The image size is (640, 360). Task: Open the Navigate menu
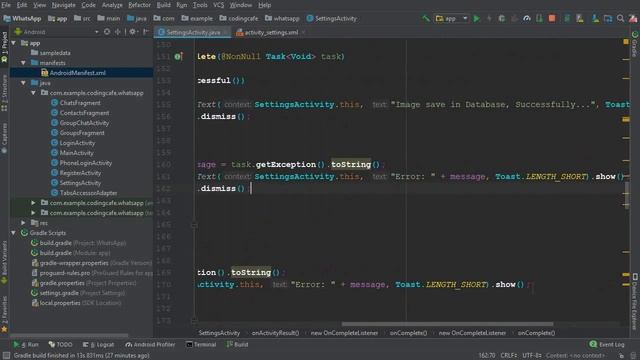pyautogui.click(x=64, y=5)
